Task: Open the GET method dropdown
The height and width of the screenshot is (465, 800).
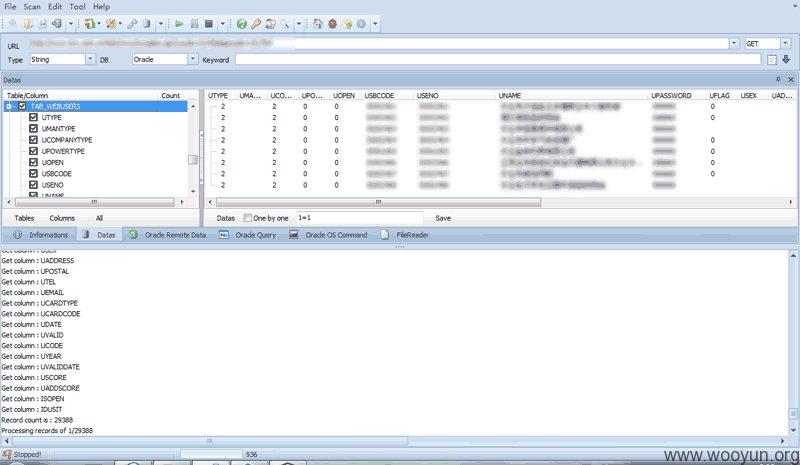Action: tap(786, 43)
